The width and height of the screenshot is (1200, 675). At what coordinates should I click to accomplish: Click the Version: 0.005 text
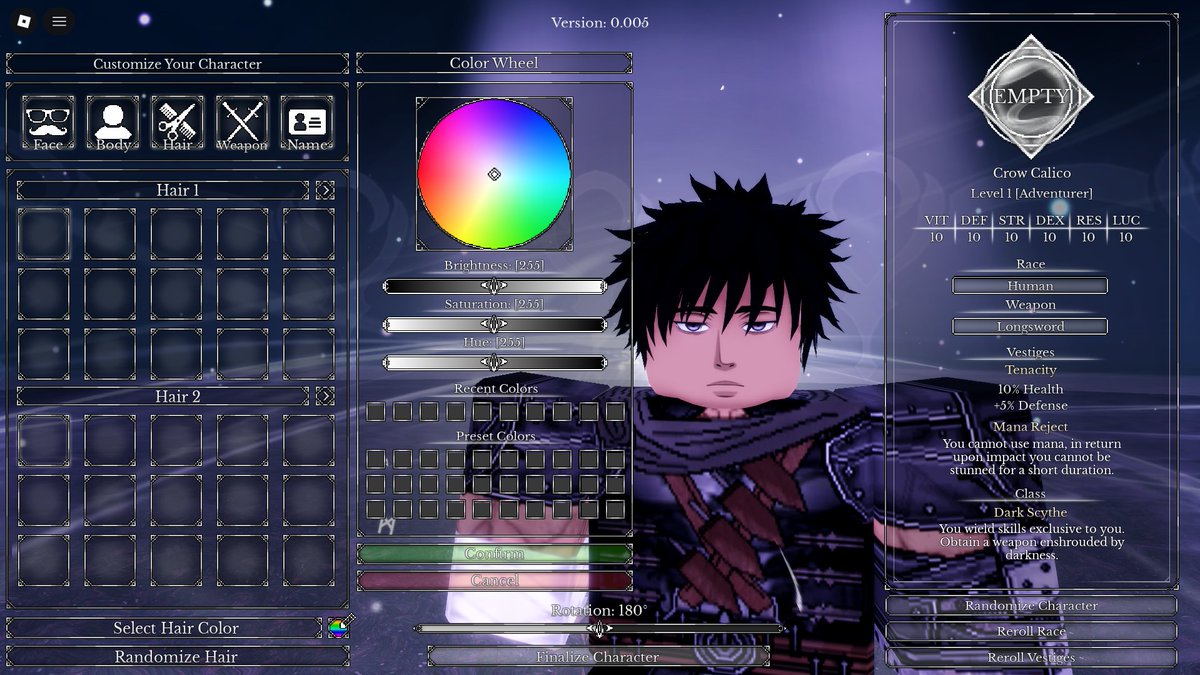pyautogui.click(x=600, y=22)
